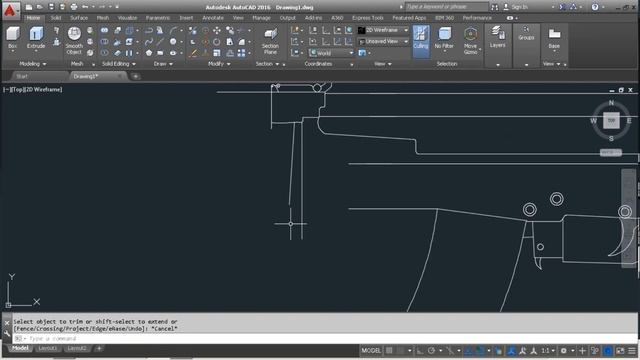640x360 pixels.
Task: Open the Annotate ribbon tab
Action: (213, 18)
